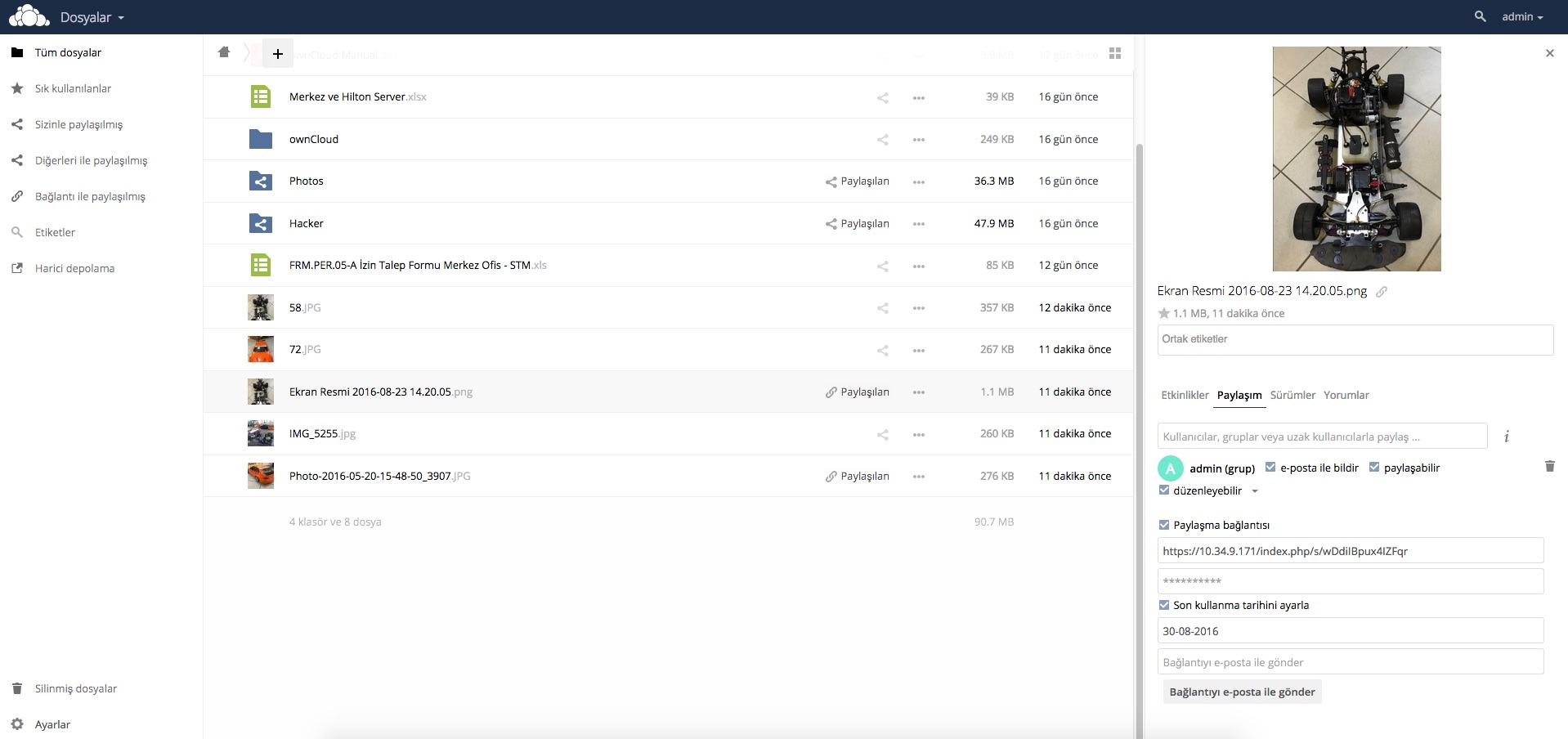Image resolution: width=1568 pixels, height=739 pixels.
Task: Favorite the file with the star icon
Action: point(1164,313)
